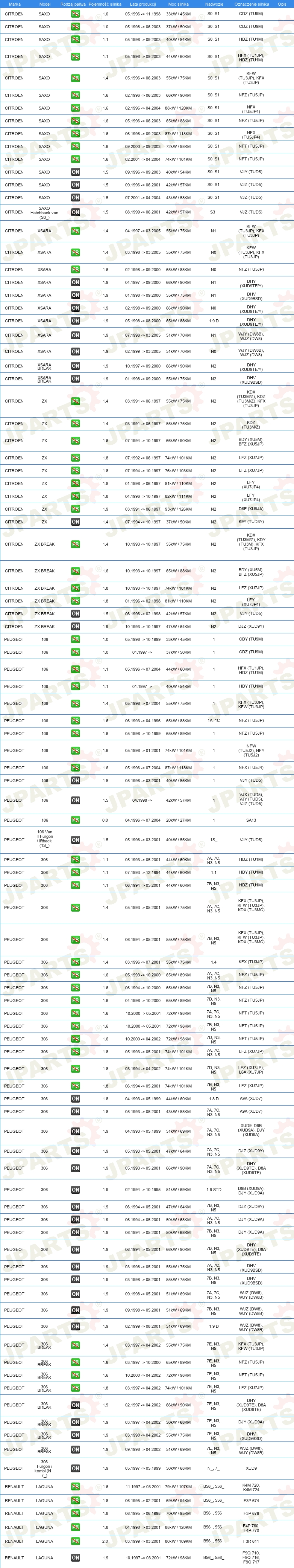Click the K4M 720, K4M 724 engine cell
This screenshot has height=1568, width=294.
coord(251,1488)
